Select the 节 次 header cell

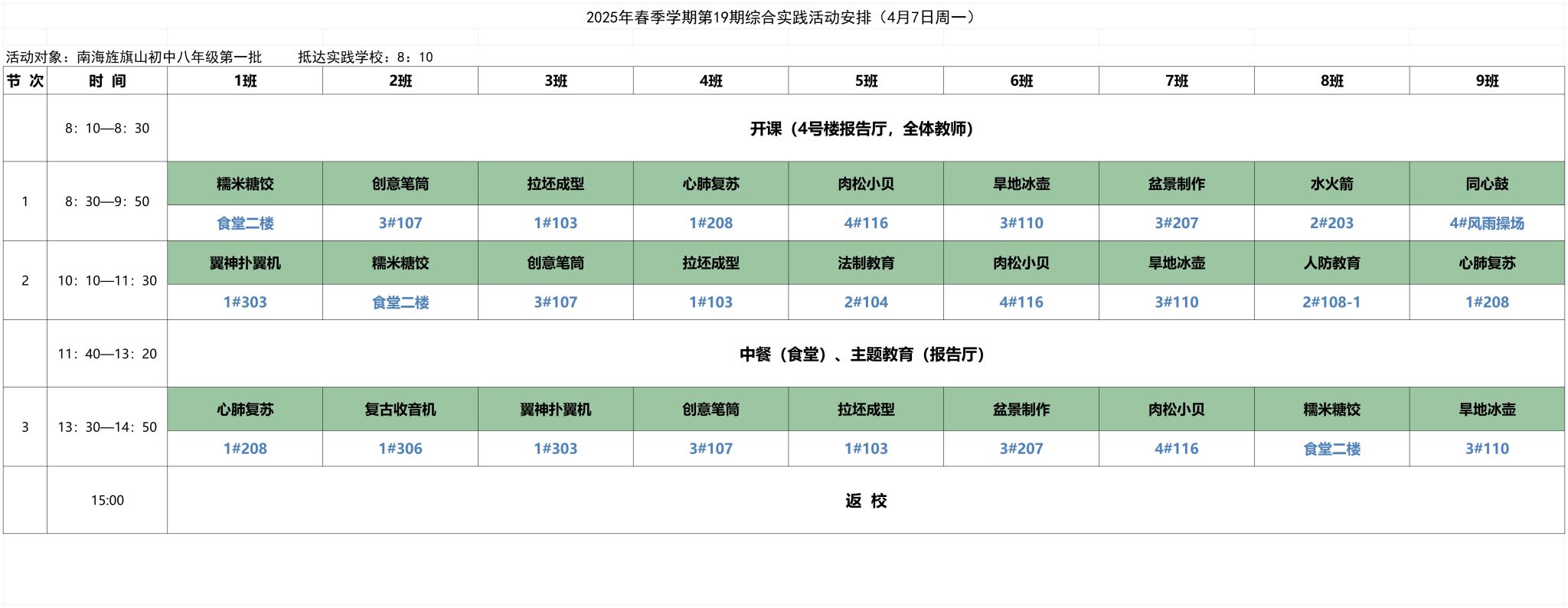pos(25,80)
